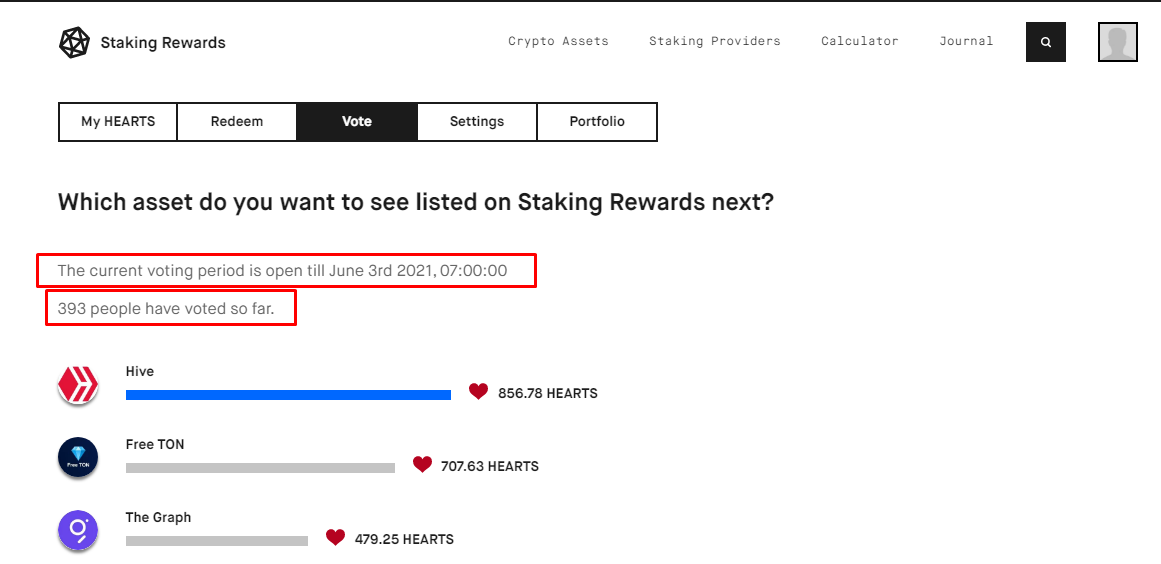Click the heart icon next to 856.78 HEARTS
This screenshot has height=564, width=1161.
point(478,392)
